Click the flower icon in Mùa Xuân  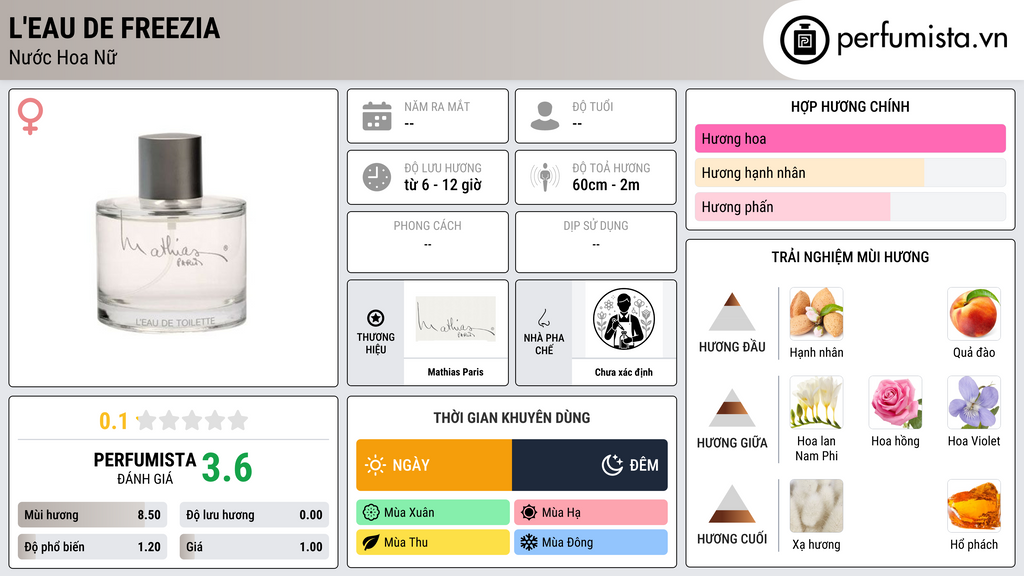coord(371,513)
